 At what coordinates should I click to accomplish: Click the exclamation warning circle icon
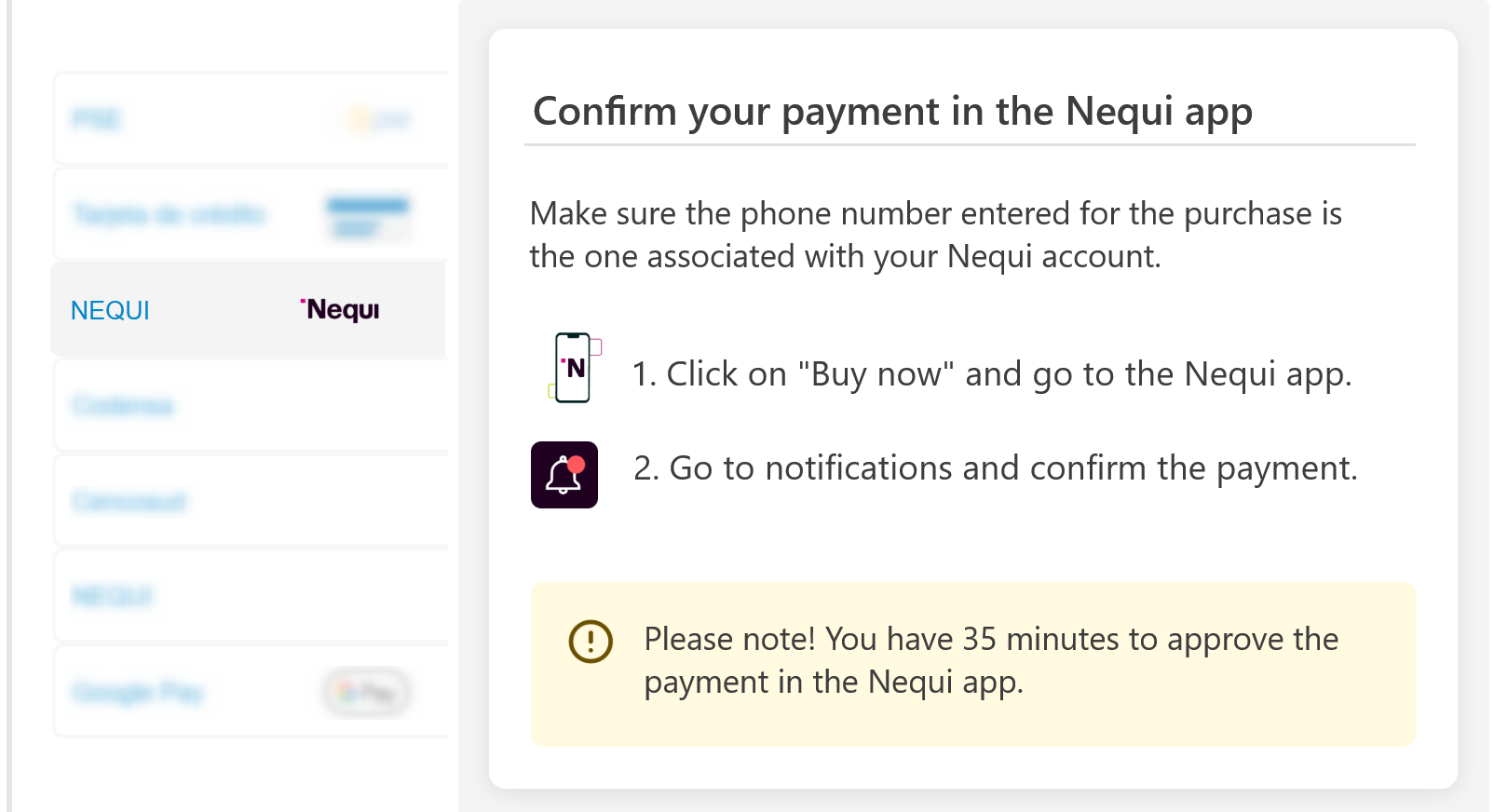pyautogui.click(x=591, y=642)
